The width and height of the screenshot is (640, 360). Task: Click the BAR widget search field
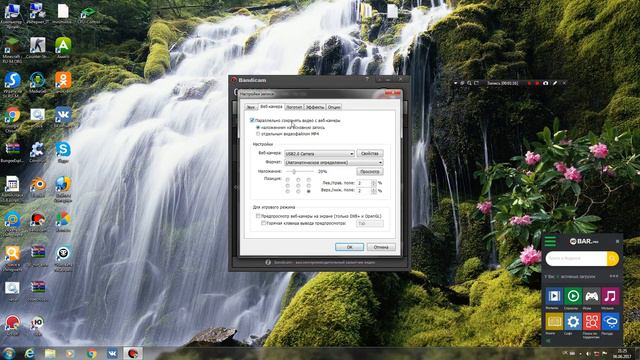click(x=576, y=258)
